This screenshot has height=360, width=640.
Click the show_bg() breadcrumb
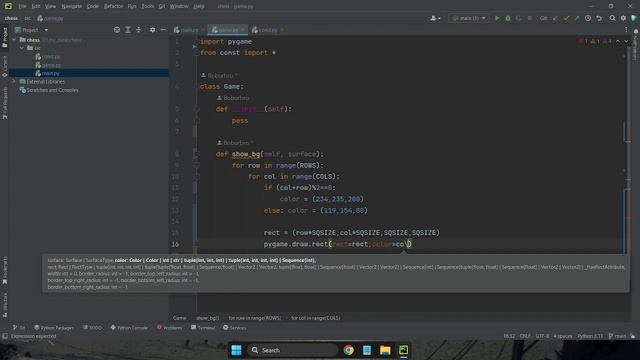pos(207,318)
